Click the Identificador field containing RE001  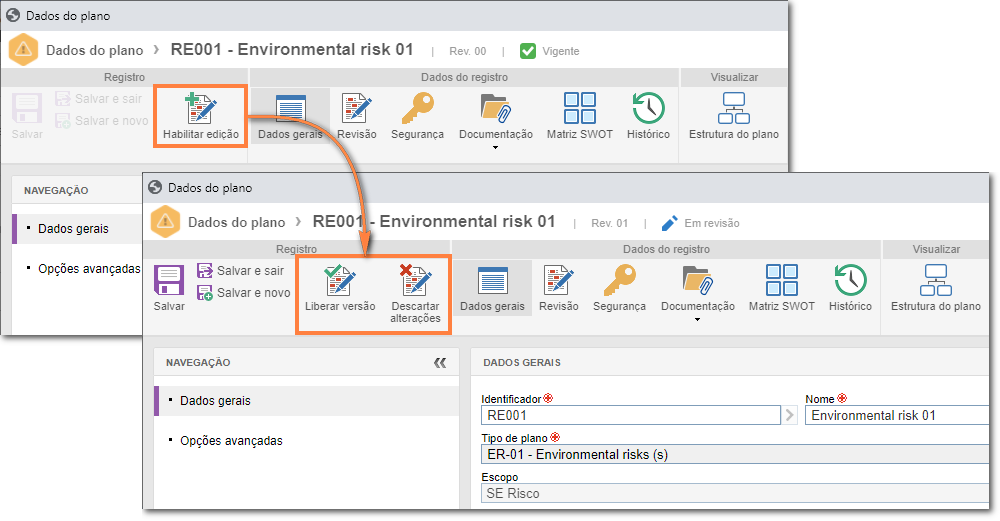(x=631, y=415)
